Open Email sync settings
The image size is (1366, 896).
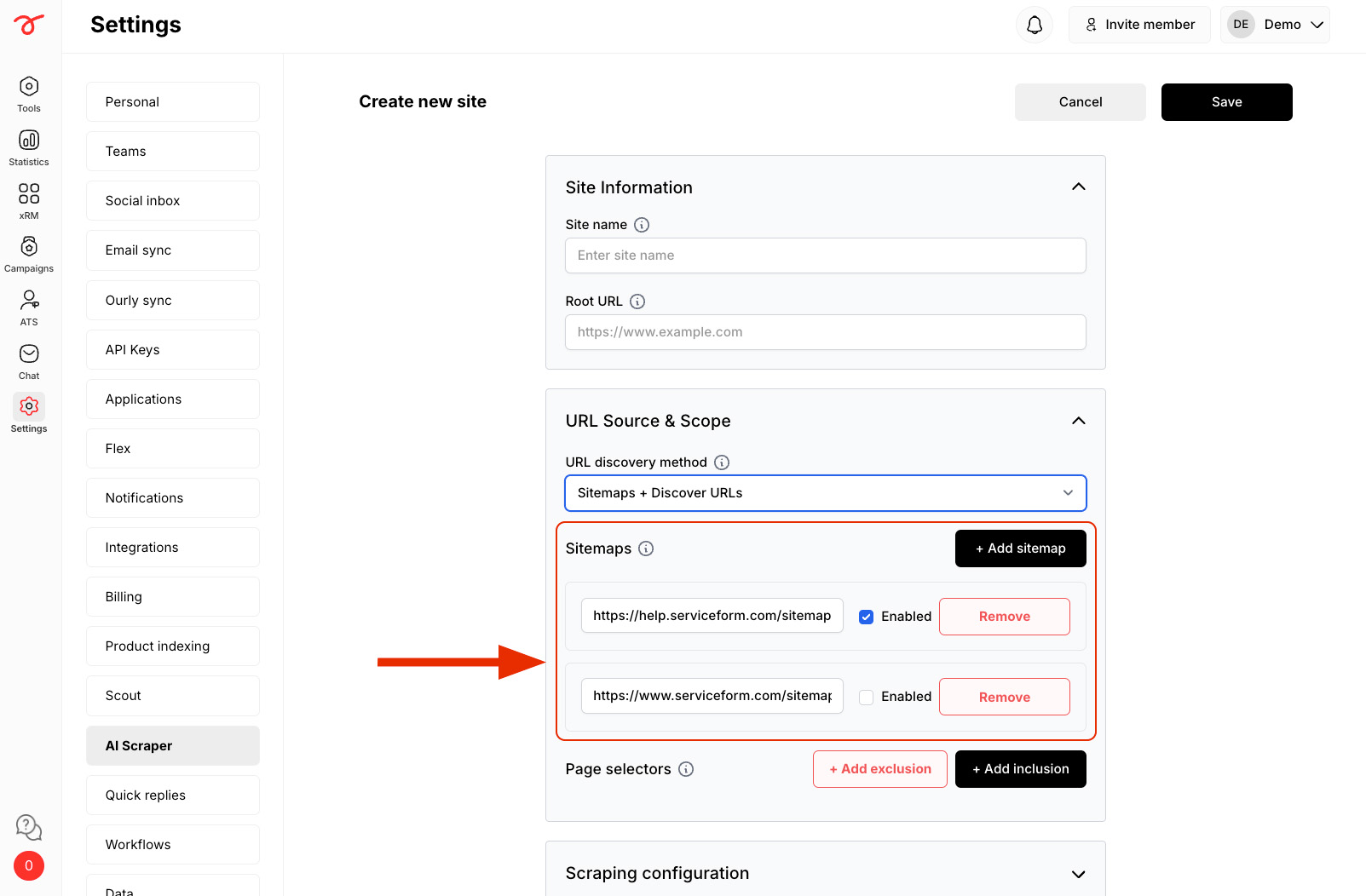pos(173,250)
